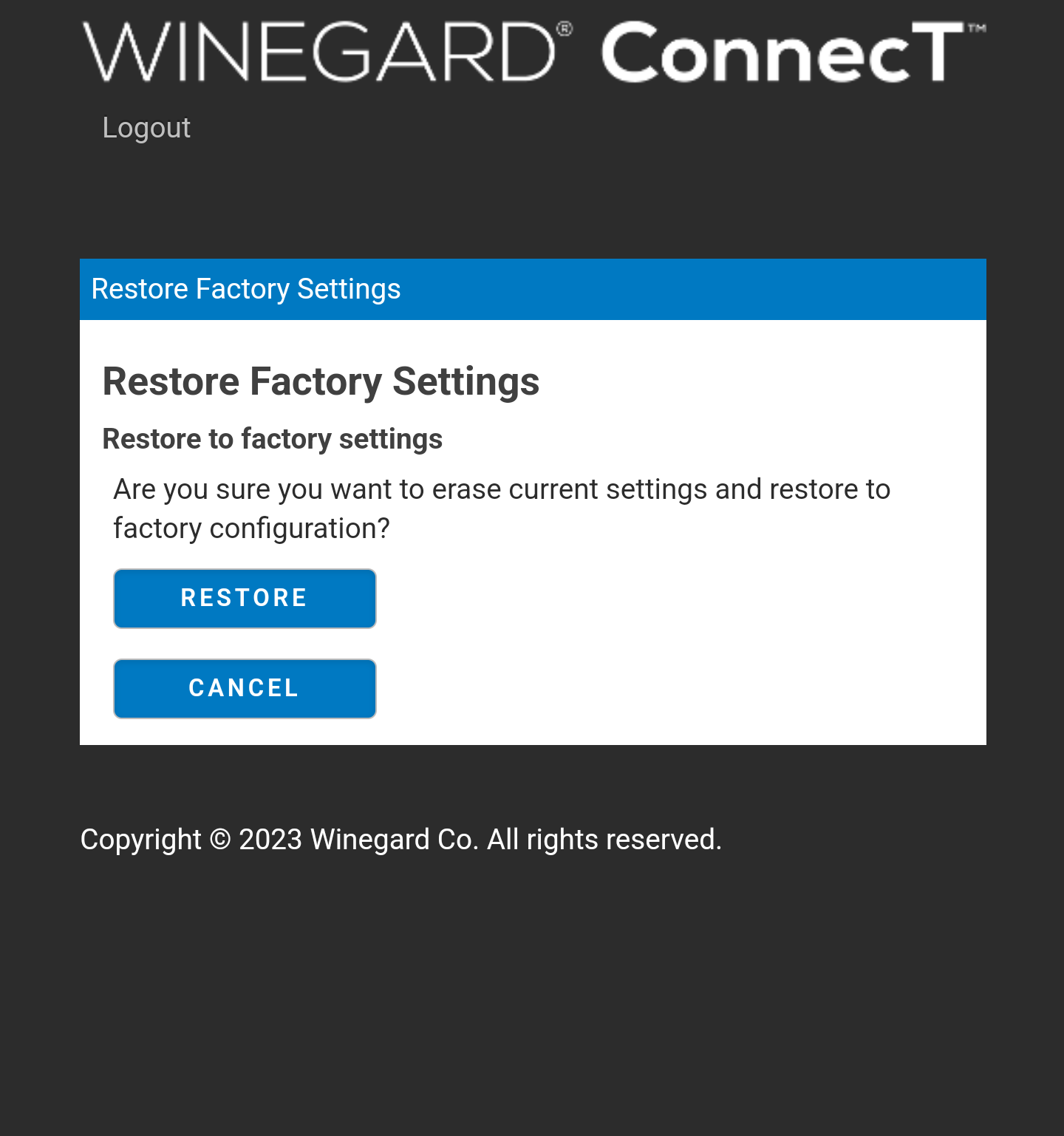Click 'Winegard Co.' in the footer
The width and height of the screenshot is (1064, 1136).
(395, 840)
